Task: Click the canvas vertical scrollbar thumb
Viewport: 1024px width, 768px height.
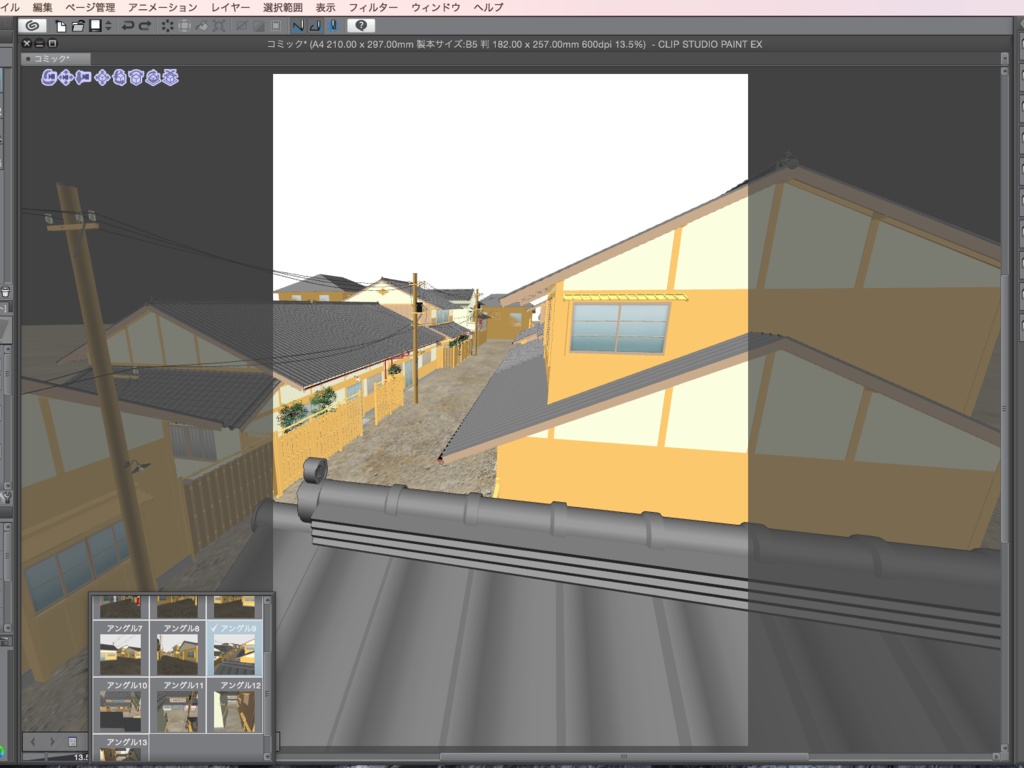Action: tap(1004, 408)
